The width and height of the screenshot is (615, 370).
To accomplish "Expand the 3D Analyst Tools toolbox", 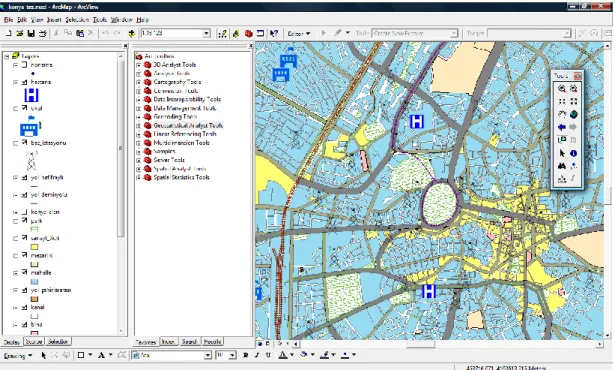I will click(x=138, y=65).
